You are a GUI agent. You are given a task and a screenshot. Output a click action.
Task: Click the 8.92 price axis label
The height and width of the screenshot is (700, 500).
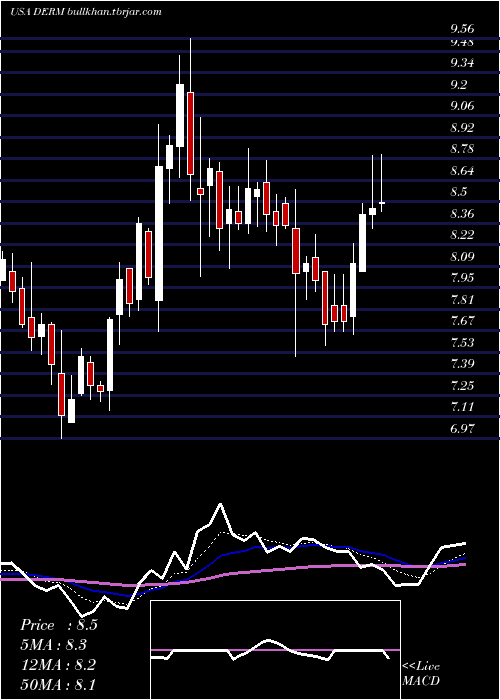462,128
